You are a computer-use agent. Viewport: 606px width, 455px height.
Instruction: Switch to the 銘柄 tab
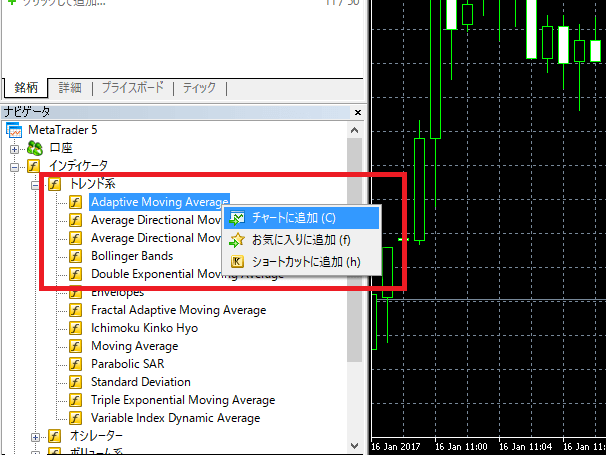pos(26,88)
